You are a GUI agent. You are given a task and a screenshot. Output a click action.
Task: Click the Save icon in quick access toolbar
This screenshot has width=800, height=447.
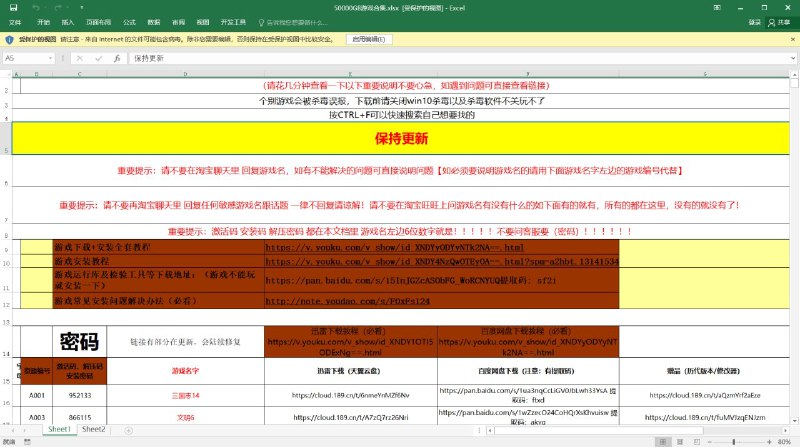(x=14, y=8)
